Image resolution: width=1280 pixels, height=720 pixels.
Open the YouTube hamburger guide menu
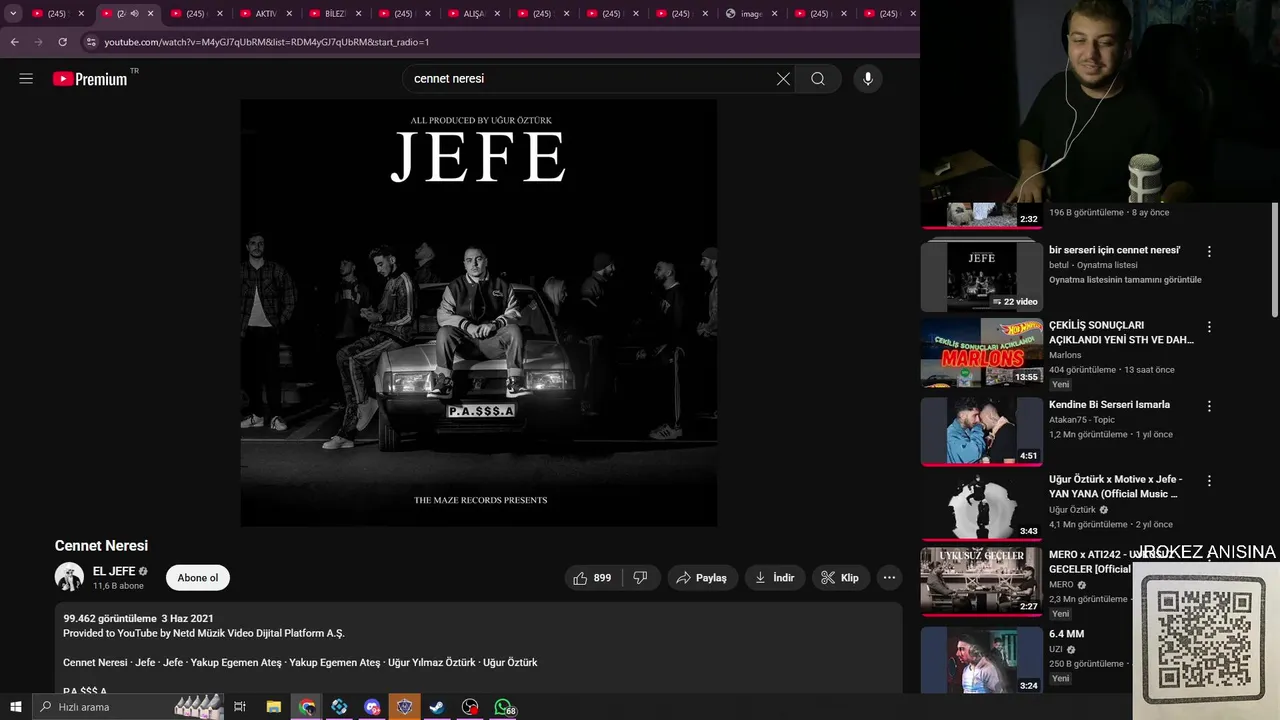pos(26,79)
